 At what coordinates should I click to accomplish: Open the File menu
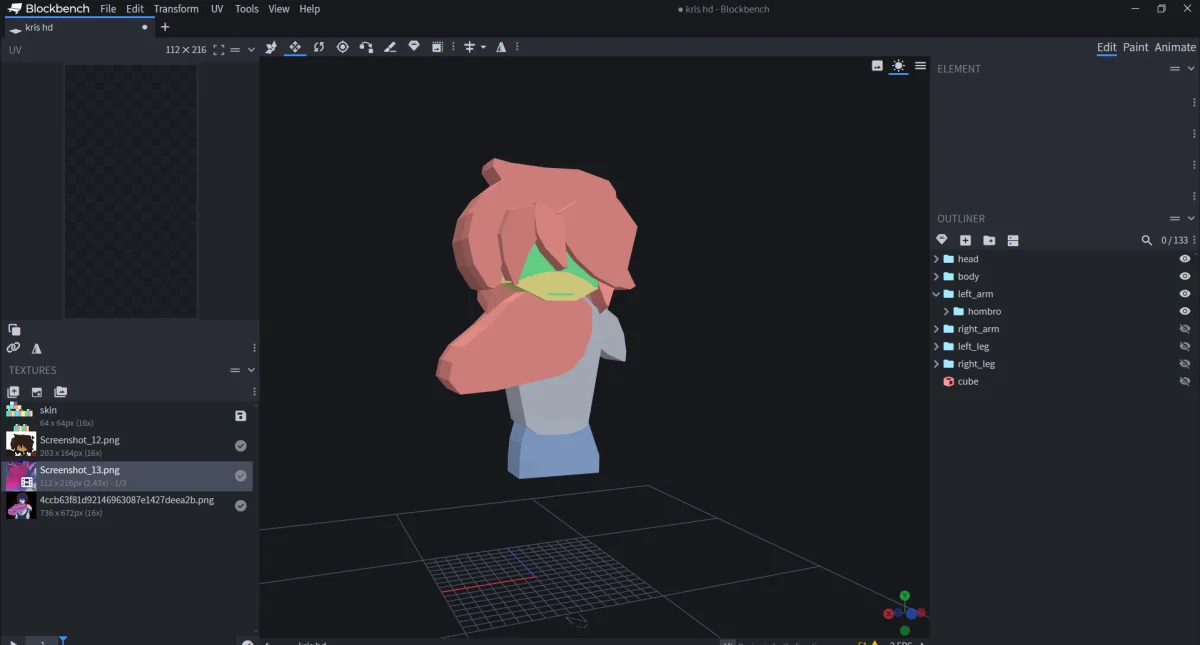point(108,9)
